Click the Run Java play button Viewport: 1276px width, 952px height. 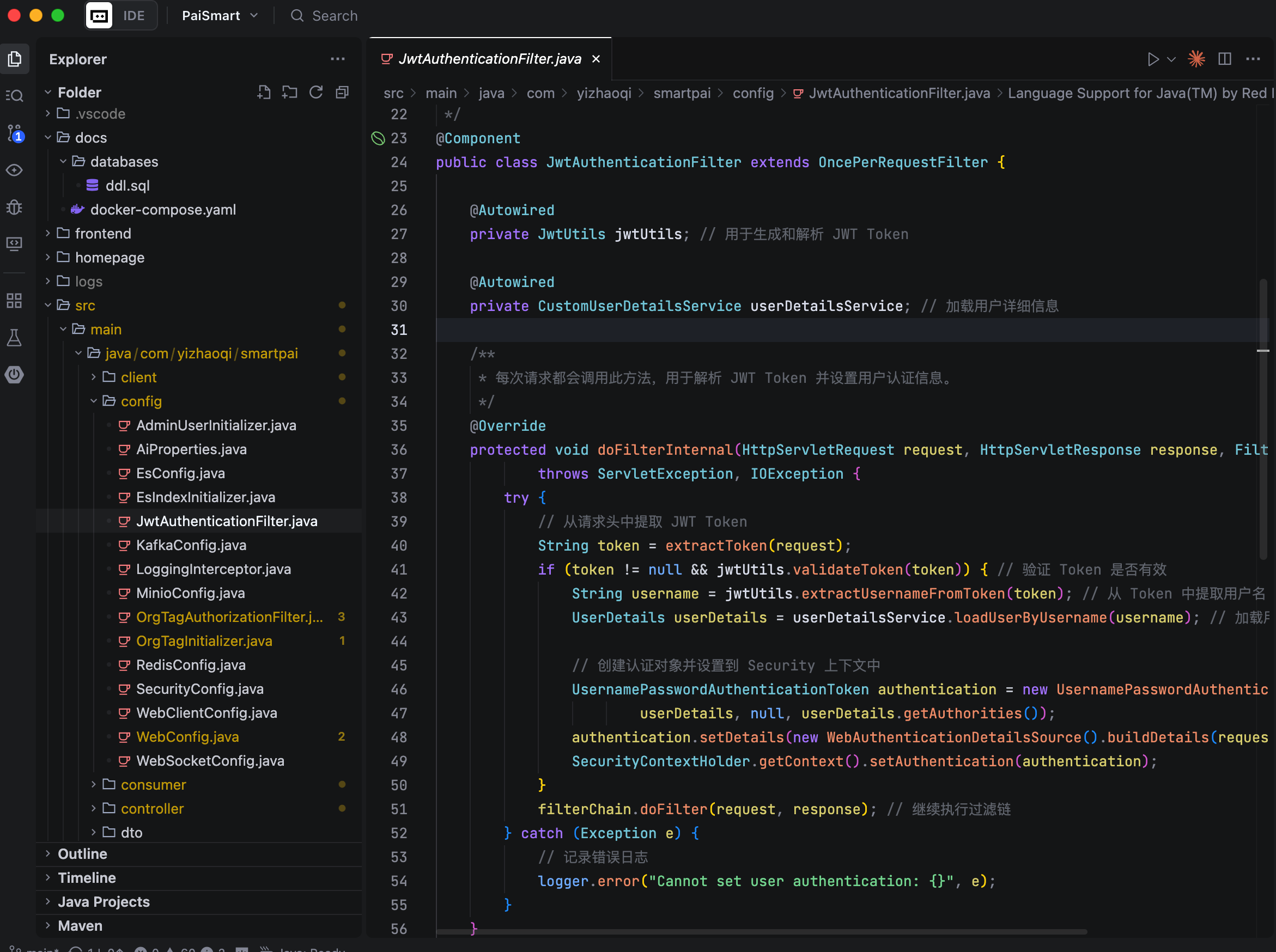click(x=1153, y=59)
